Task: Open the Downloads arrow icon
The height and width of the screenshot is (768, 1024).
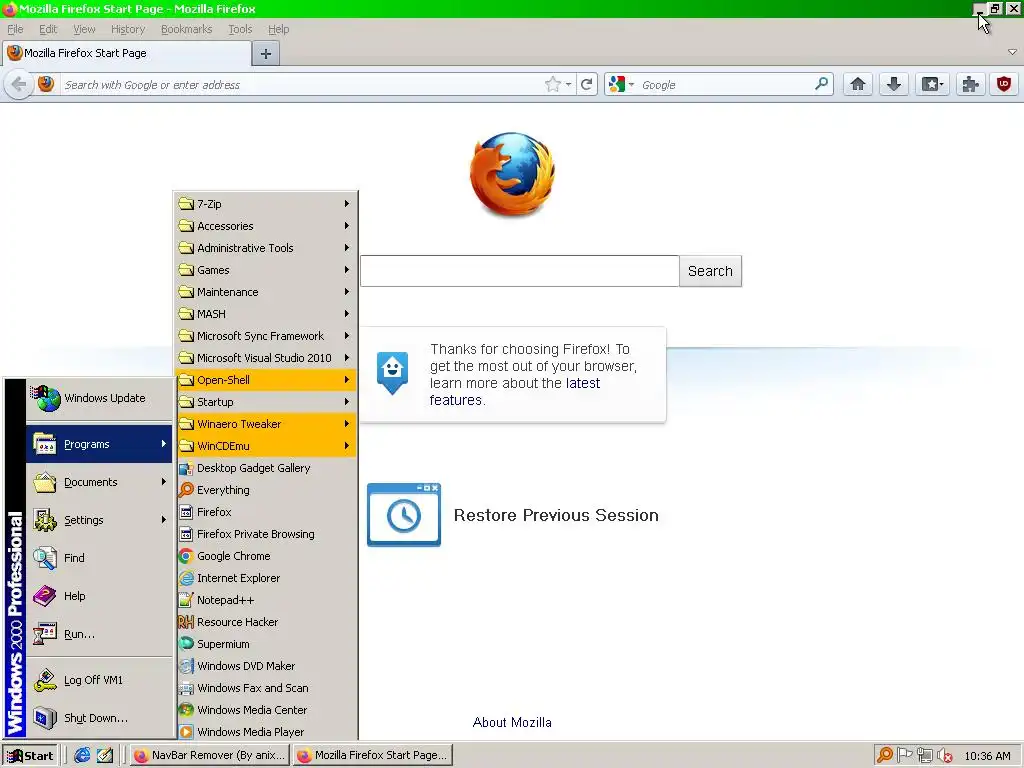Action: point(894,84)
